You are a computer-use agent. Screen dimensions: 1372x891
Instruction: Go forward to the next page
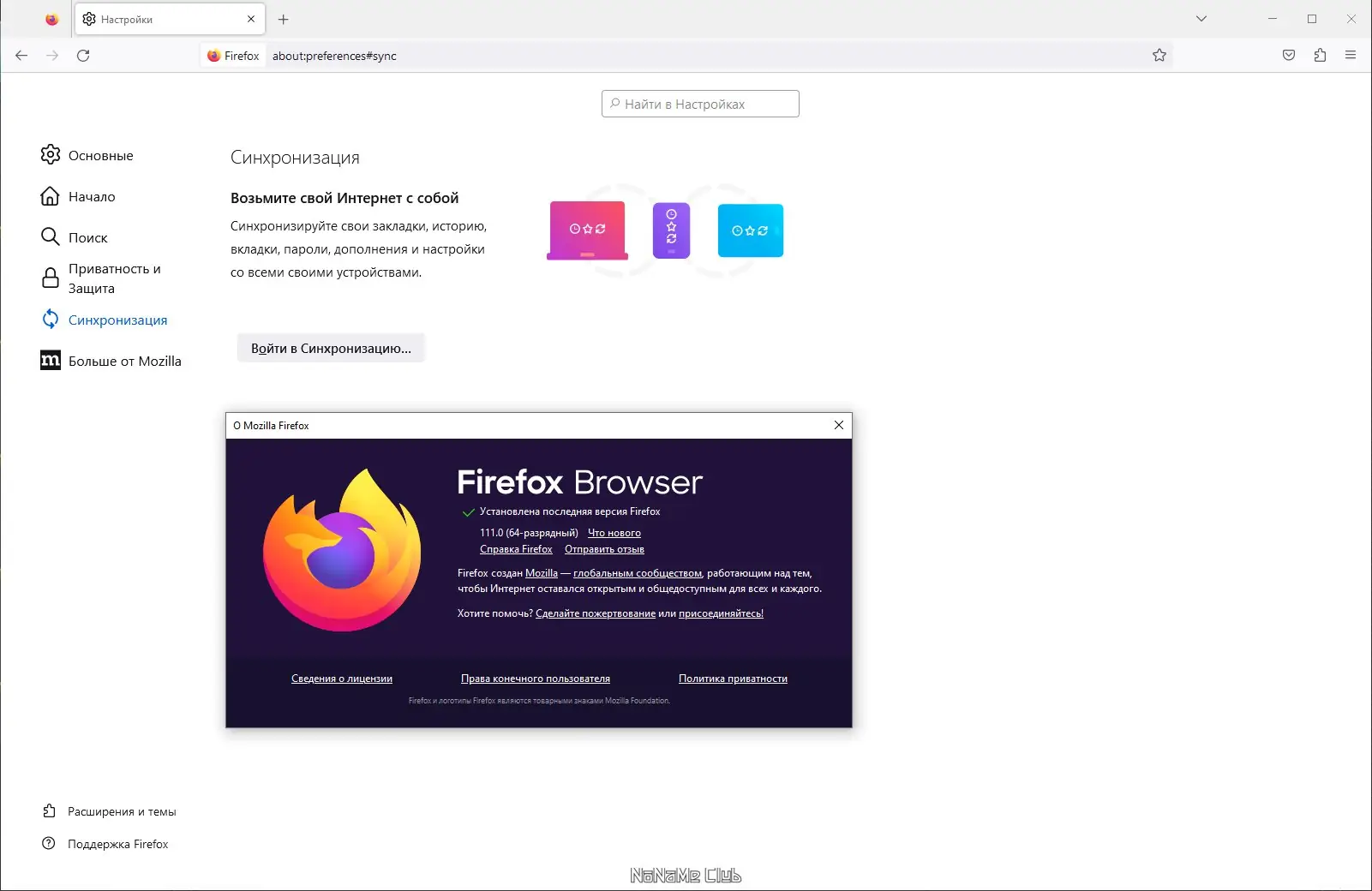point(52,56)
